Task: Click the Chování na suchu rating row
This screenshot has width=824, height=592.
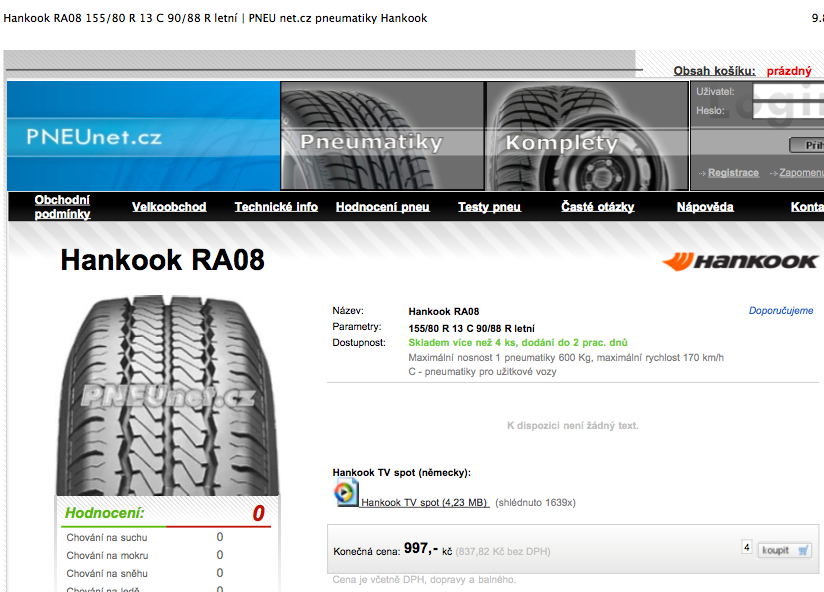Action: (x=145, y=537)
